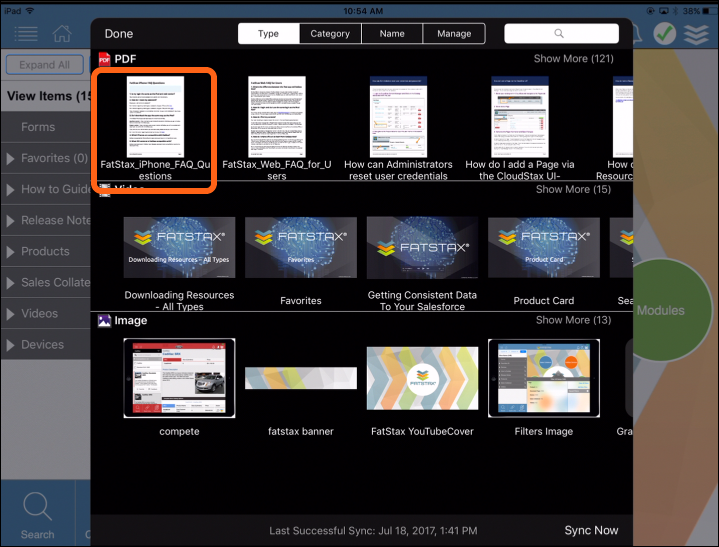719x547 pixels.
Task: Expand the Sales Collateral tree item
Action: (46, 282)
